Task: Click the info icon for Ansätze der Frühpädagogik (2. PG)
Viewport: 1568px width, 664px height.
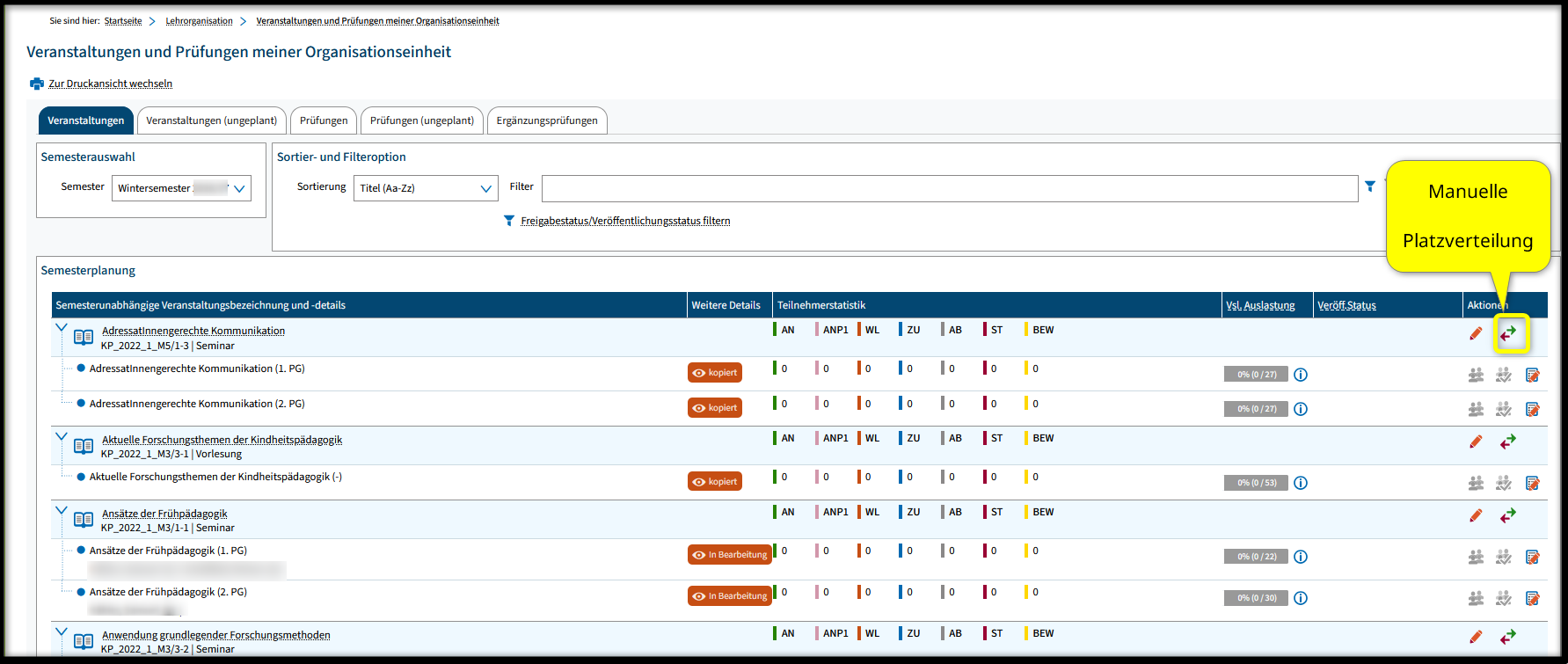Action: pos(1301,598)
